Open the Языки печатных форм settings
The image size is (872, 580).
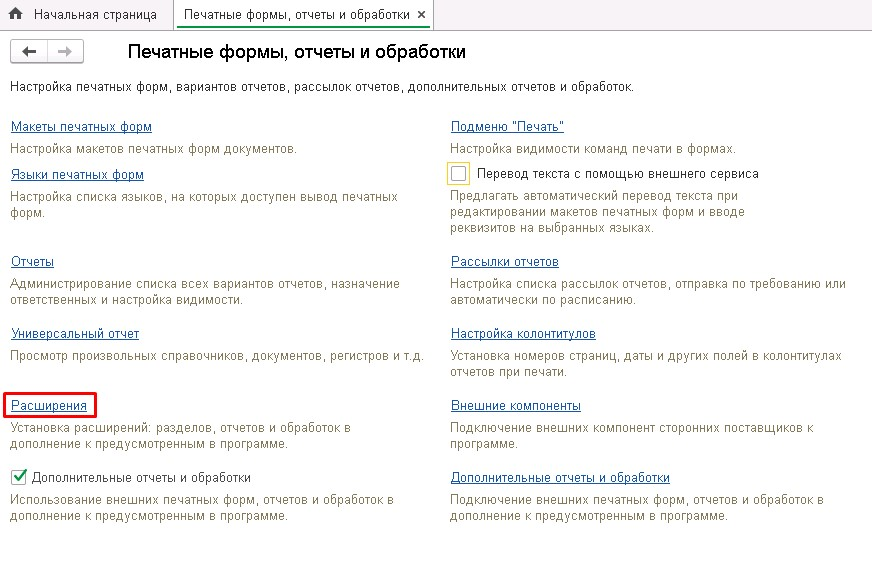coord(77,175)
